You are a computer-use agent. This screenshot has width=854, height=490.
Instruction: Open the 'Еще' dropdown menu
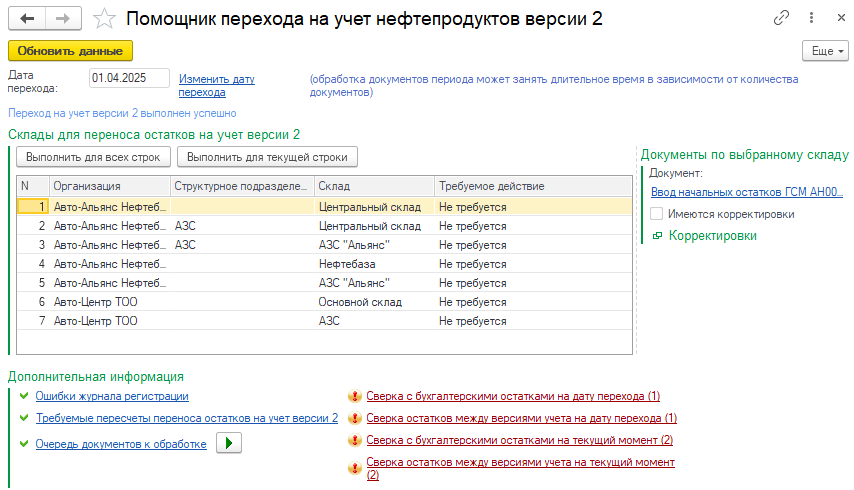[x=825, y=50]
